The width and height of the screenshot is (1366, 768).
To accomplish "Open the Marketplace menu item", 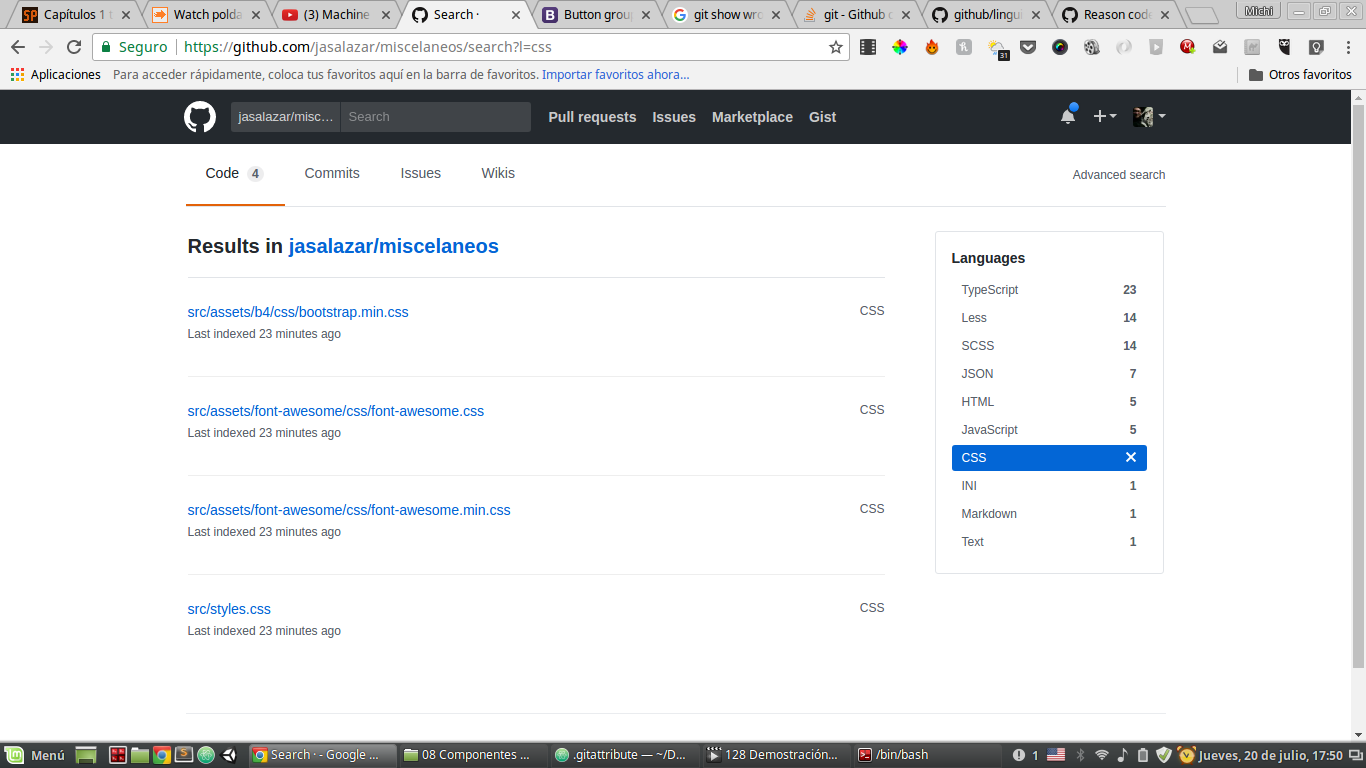I will point(752,117).
